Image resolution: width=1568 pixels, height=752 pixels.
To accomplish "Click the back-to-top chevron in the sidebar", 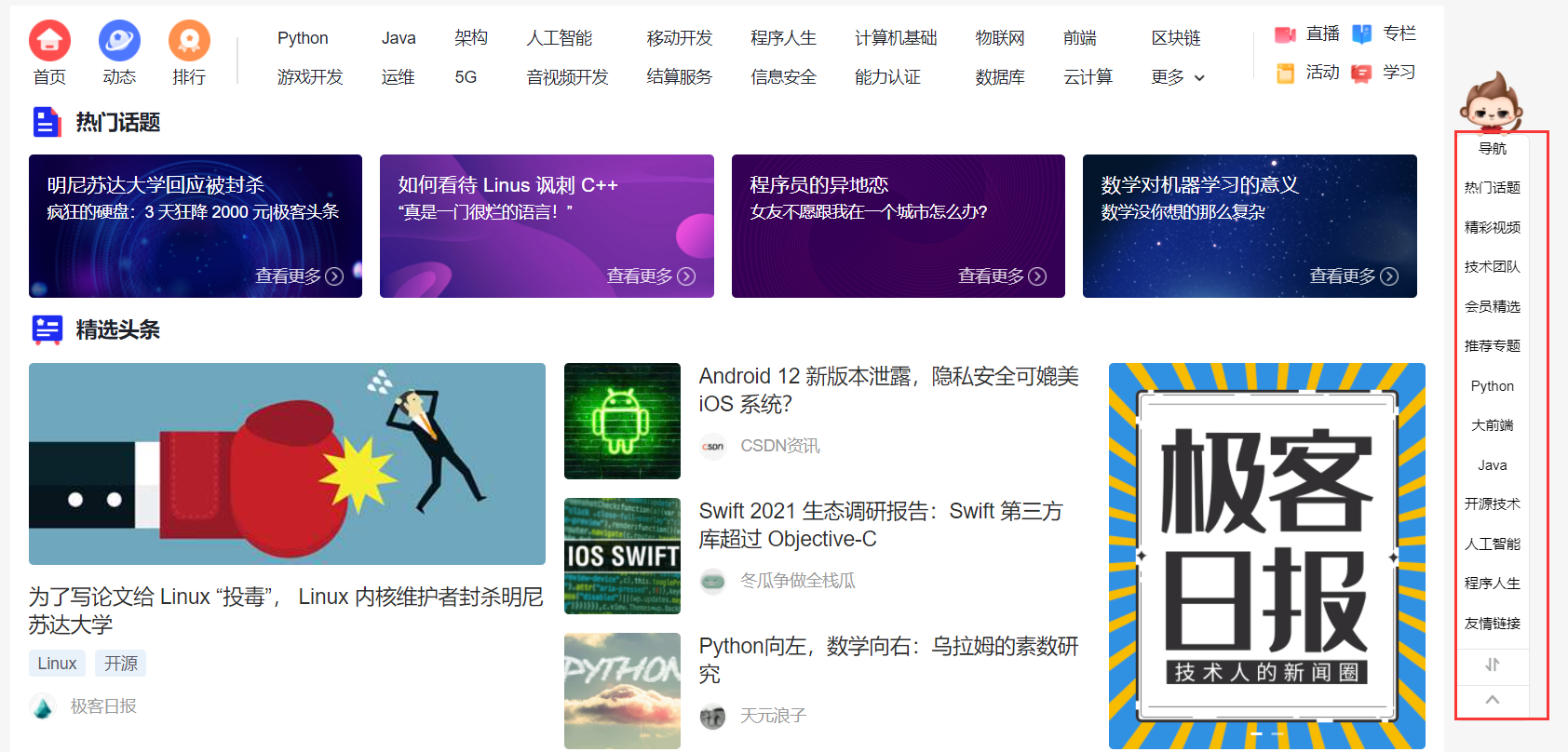I will pos(1493,700).
